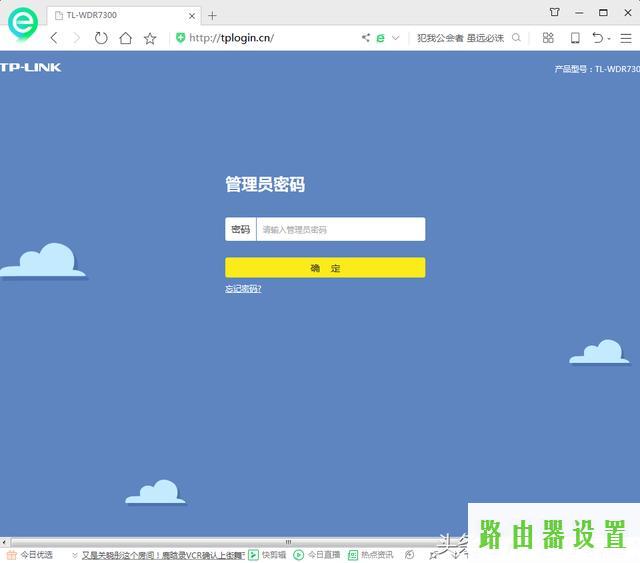Image resolution: width=640 pixels, height=563 pixels.
Task: Click the browser back arrow
Action: point(54,38)
